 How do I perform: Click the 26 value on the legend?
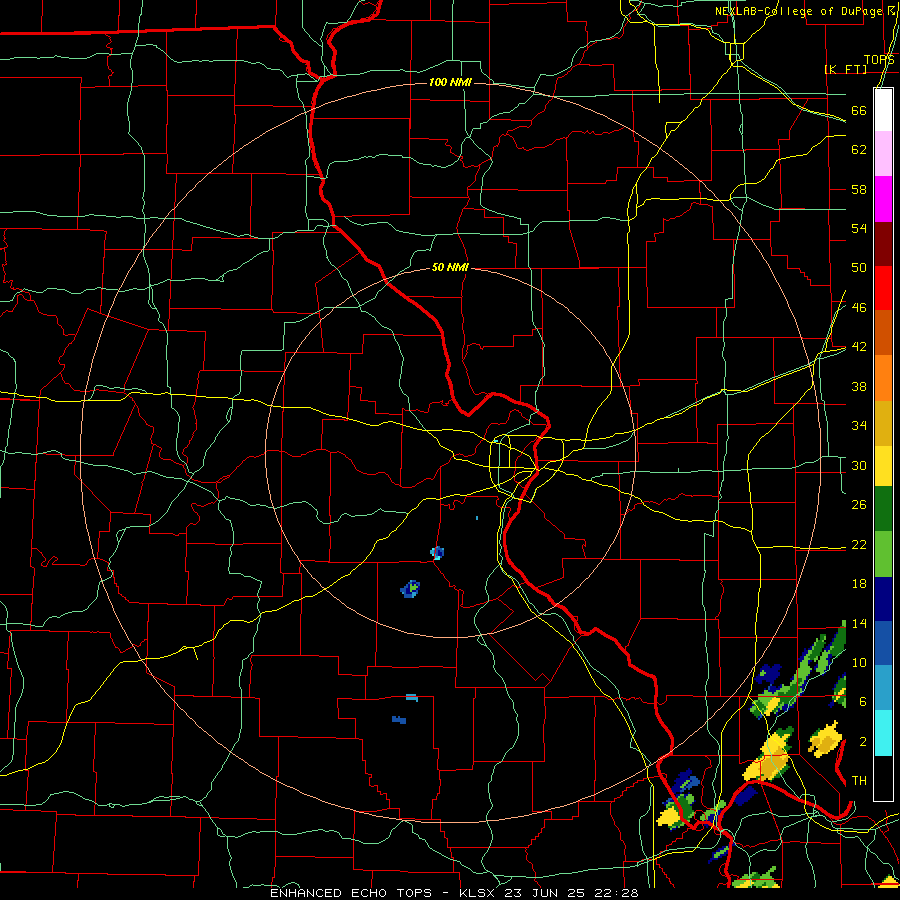click(859, 505)
